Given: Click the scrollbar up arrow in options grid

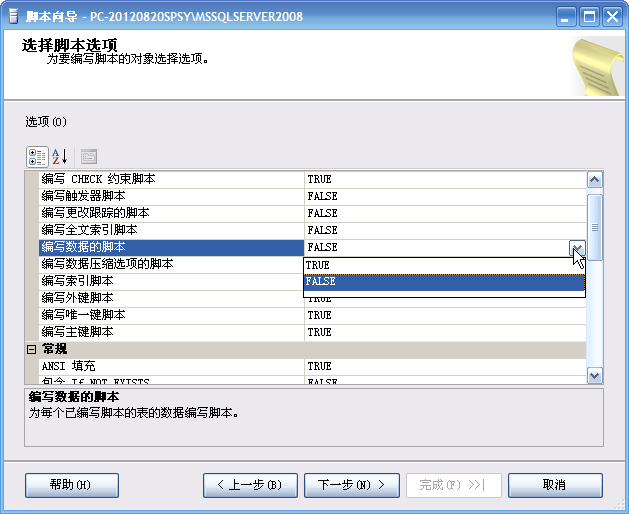Looking at the screenshot, I should 595,179.
